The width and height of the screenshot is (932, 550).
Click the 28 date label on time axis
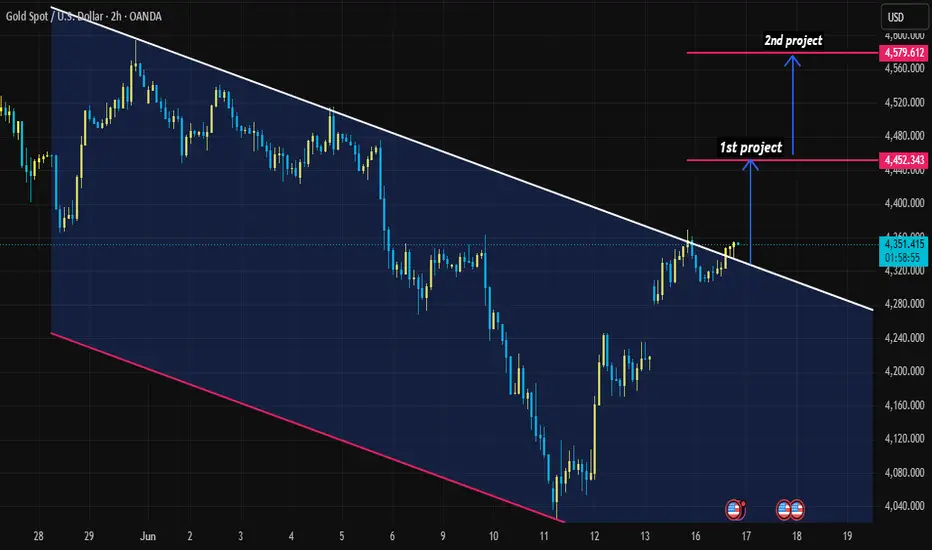[x=39, y=536]
